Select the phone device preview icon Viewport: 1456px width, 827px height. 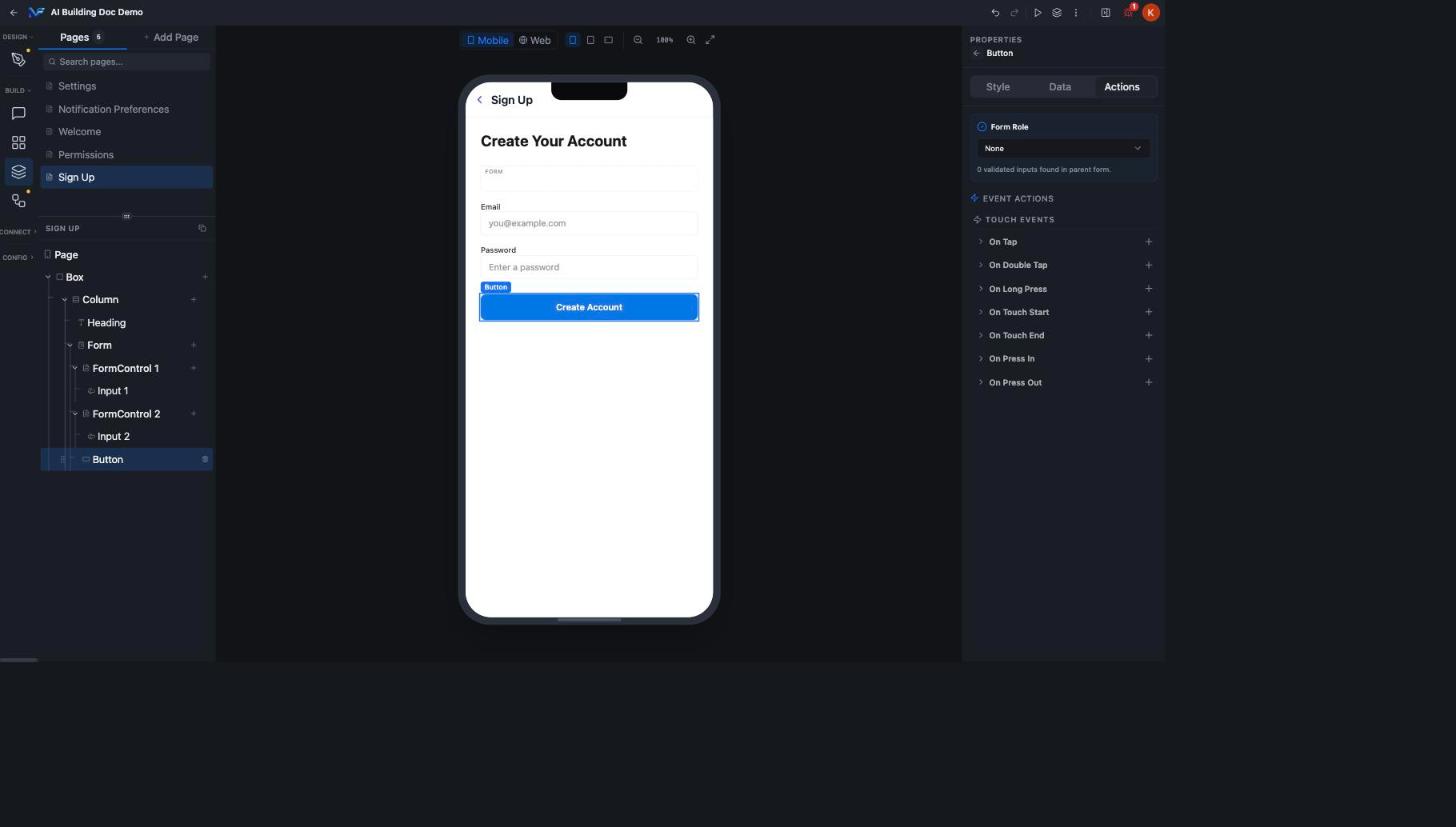[573, 40]
